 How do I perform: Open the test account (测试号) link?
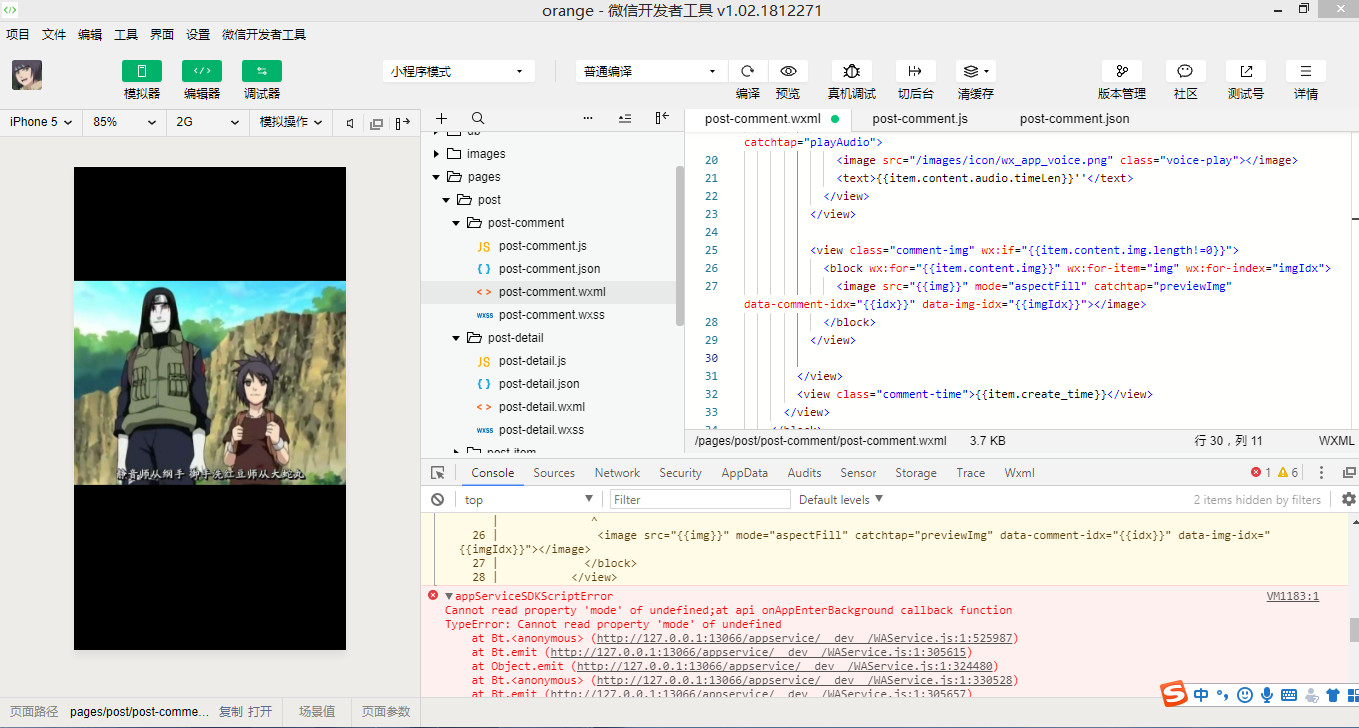coord(1246,71)
